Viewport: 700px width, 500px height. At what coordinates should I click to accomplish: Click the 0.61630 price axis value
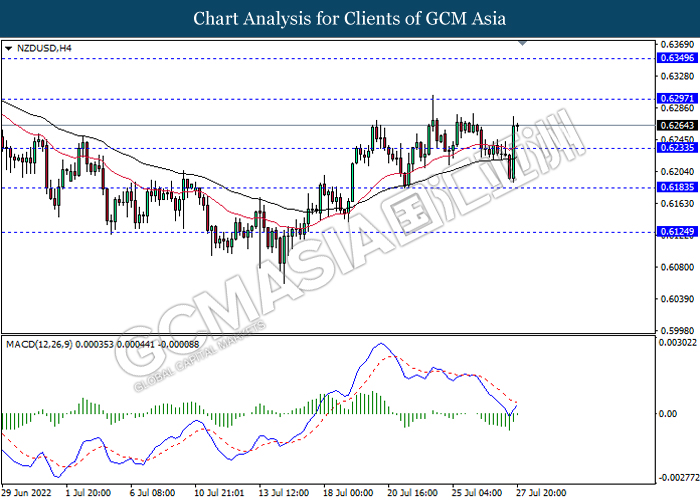[677, 204]
